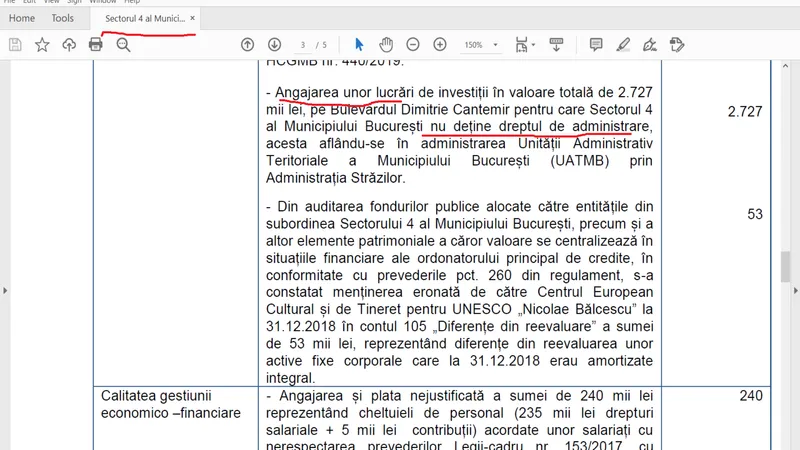Open the Help menu

132,2
